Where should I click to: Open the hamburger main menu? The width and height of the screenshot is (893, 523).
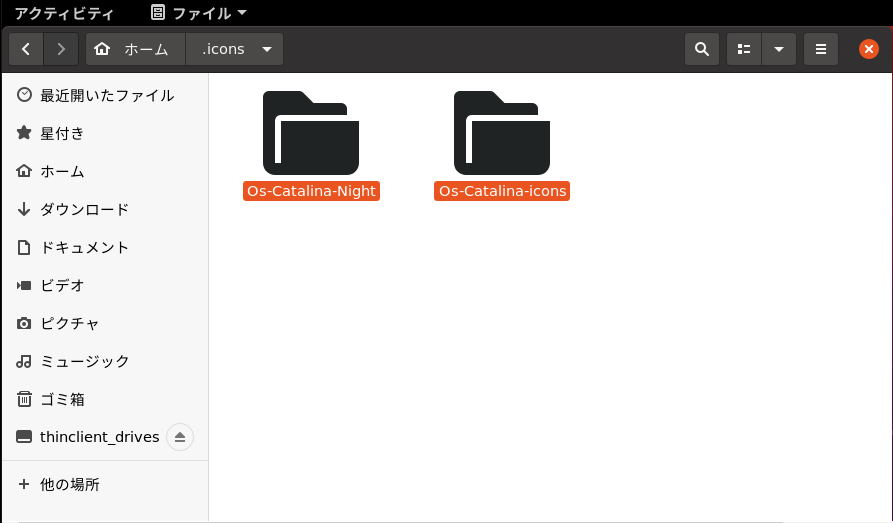pos(821,49)
